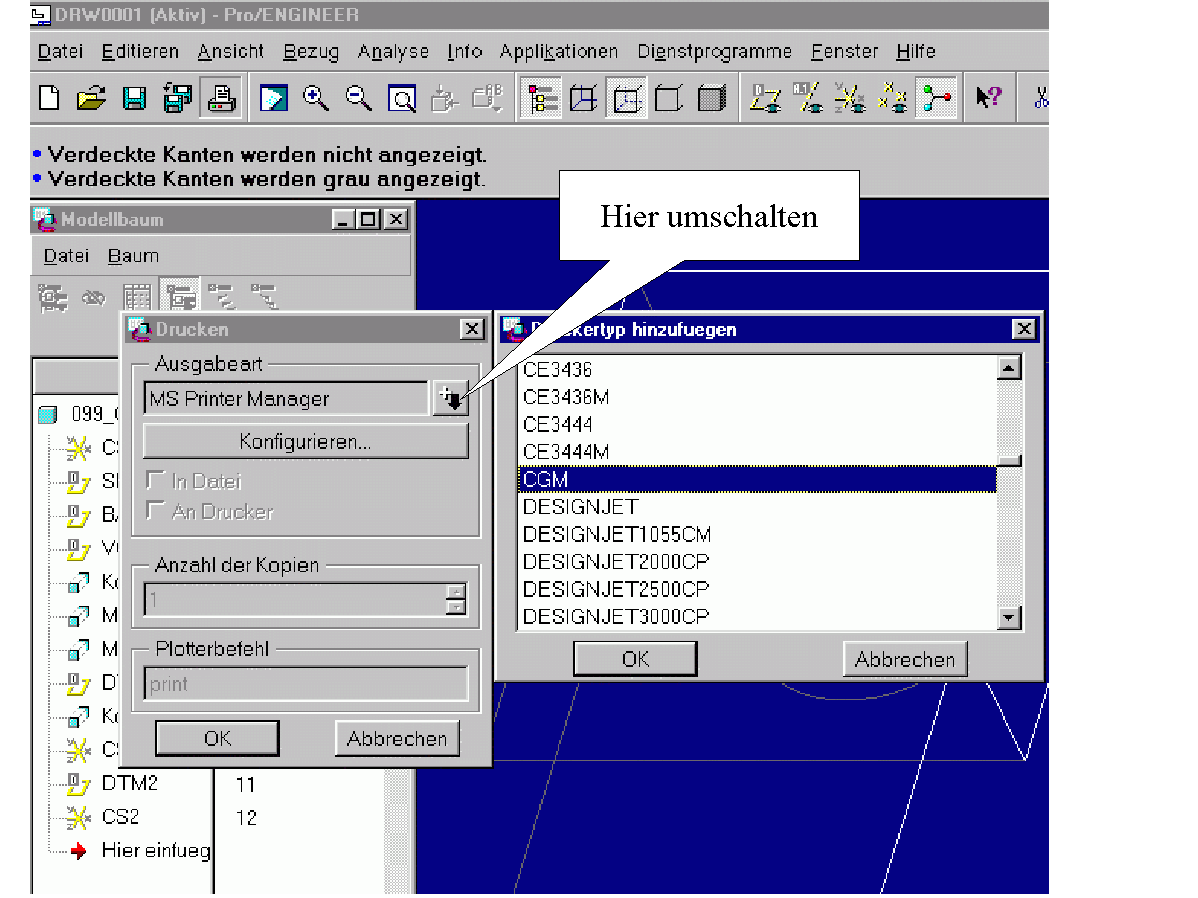The width and height of the screenshot is (1198, 898).
Task: Click the add printer type button beside MS Printer Manager
Action: click(x=450, y=398)
